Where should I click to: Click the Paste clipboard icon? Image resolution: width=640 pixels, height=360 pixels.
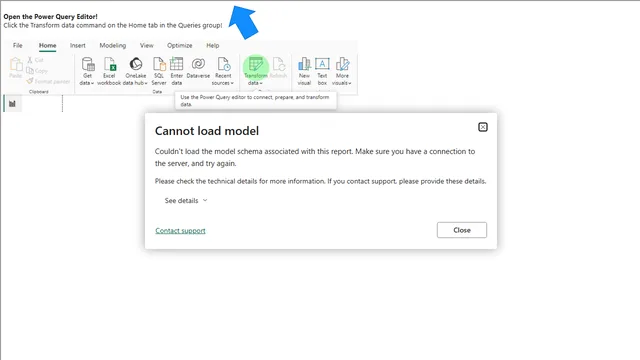(16, 64)
